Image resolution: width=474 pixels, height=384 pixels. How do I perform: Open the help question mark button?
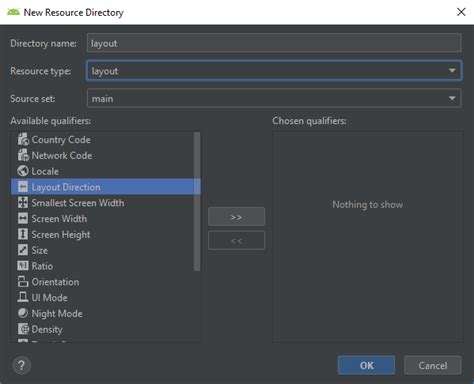point(22,365)
